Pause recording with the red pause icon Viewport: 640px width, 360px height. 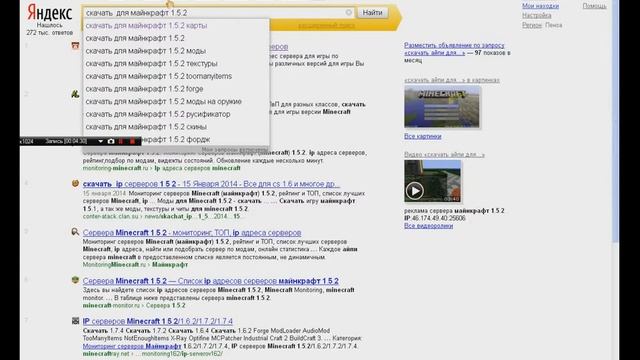click(x=121, y=141)
